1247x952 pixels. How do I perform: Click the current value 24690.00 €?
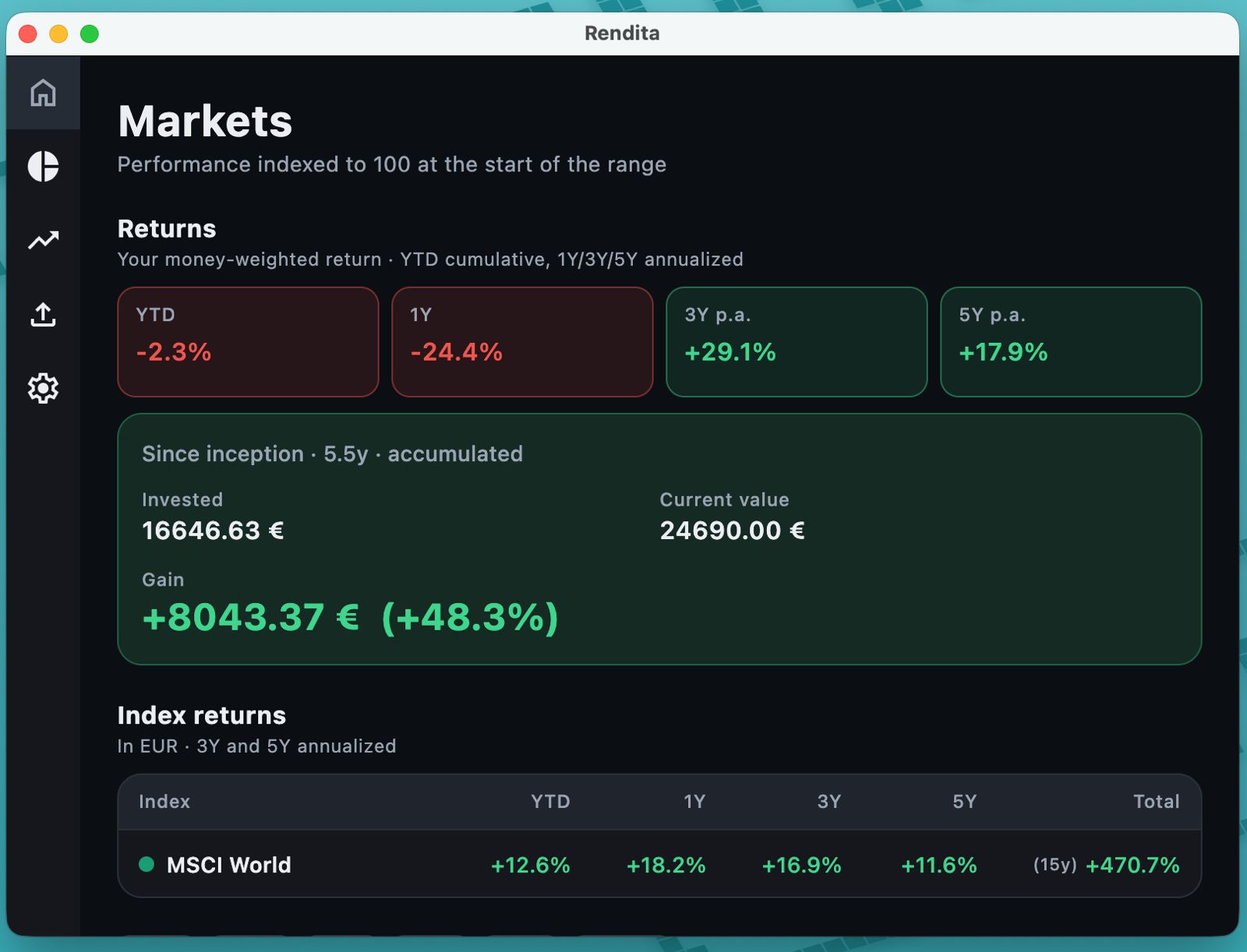click(732, 531)
